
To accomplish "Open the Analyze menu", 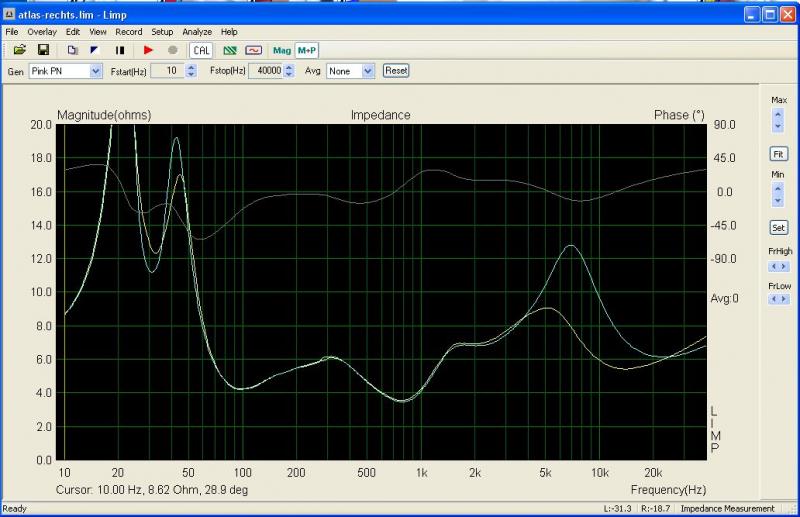I will click(x=196, y=32).
